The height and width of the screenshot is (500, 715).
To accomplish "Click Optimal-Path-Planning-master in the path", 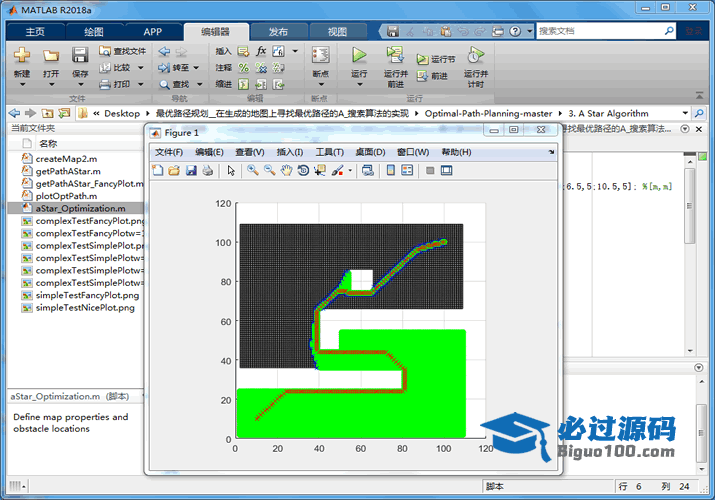I will tap(488, 113).
